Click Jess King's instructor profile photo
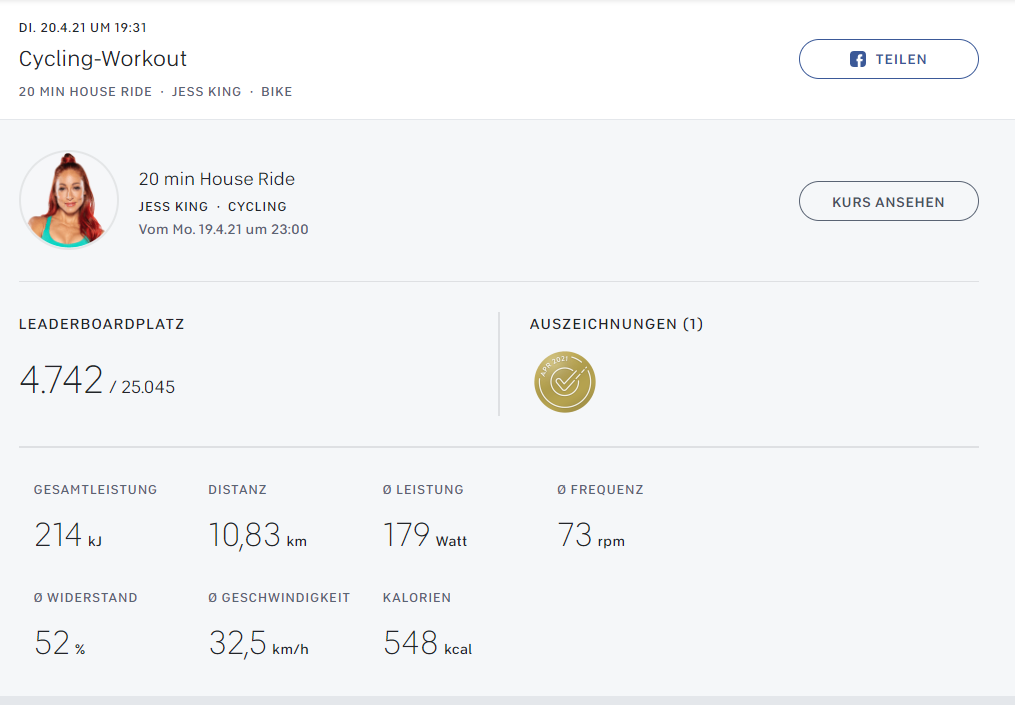This screenshot has height=705, width=1015. [69, 200]
